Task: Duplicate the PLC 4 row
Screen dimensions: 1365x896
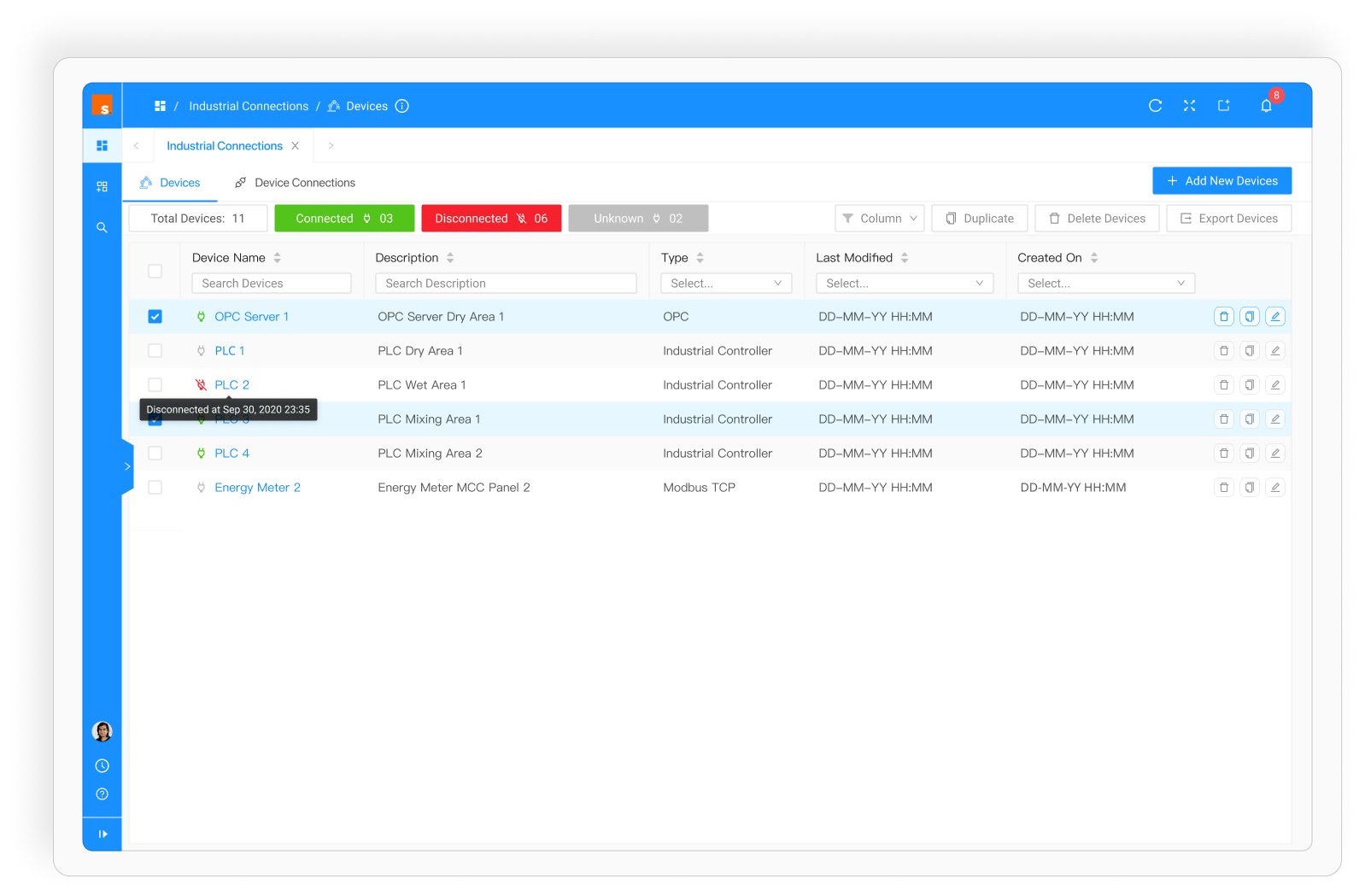Action: (x=1249, y=454)
